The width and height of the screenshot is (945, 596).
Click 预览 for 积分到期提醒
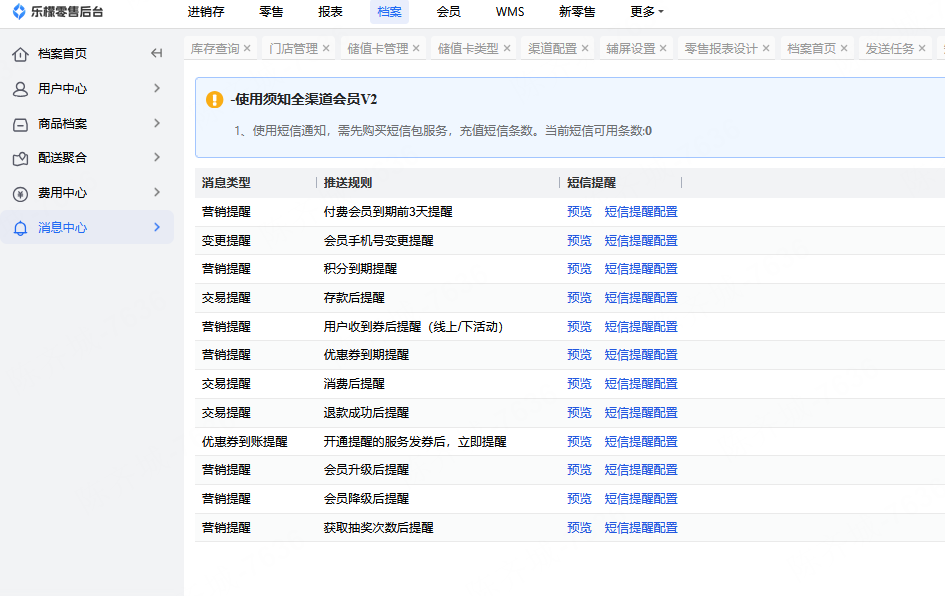[x=579, y=269]
